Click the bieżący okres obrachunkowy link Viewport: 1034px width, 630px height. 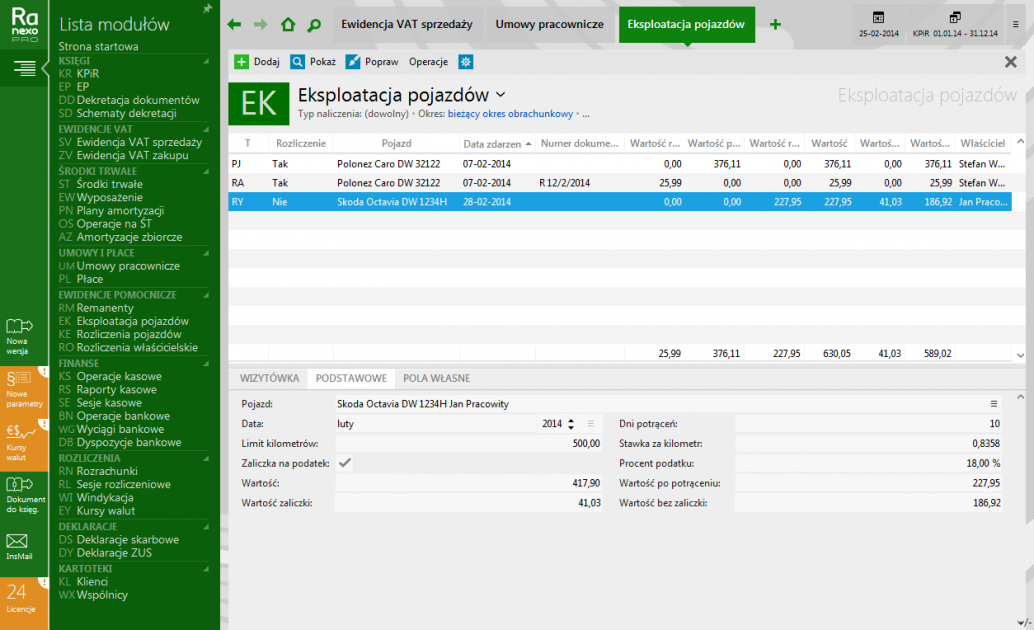(x=510, y=114)
